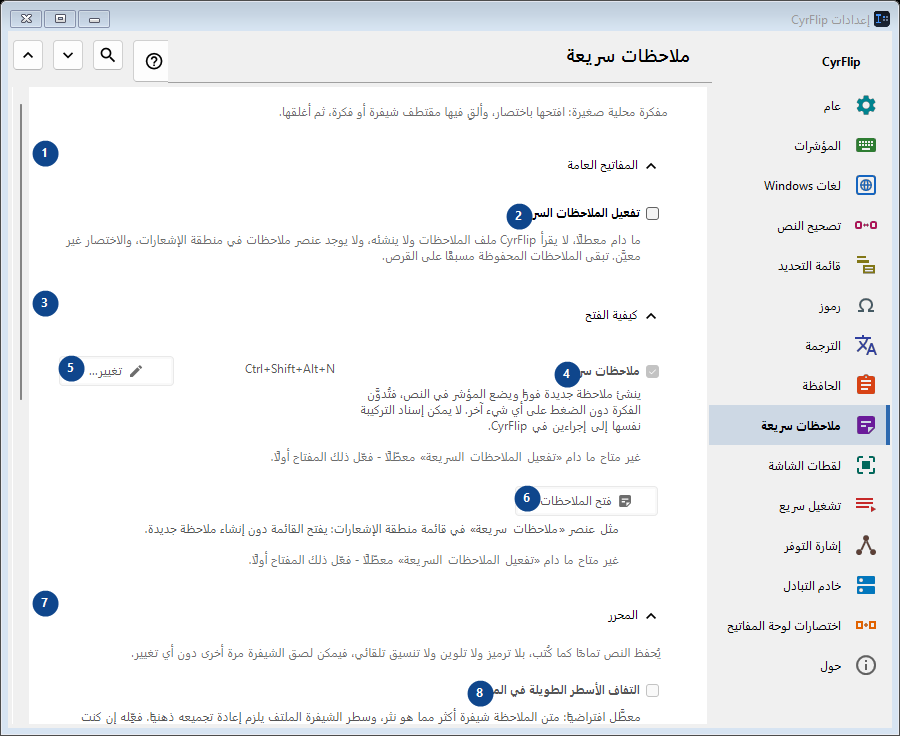Enable the quick notes (تفعيل الملاحظات) checkbox
This screenshot has width=900, height=736.
(653, 214)
